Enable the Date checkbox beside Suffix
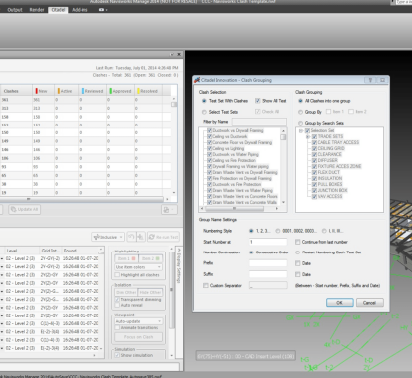This screenshot has height=378, width=412. pyautogui.click(x=298, y=274)
